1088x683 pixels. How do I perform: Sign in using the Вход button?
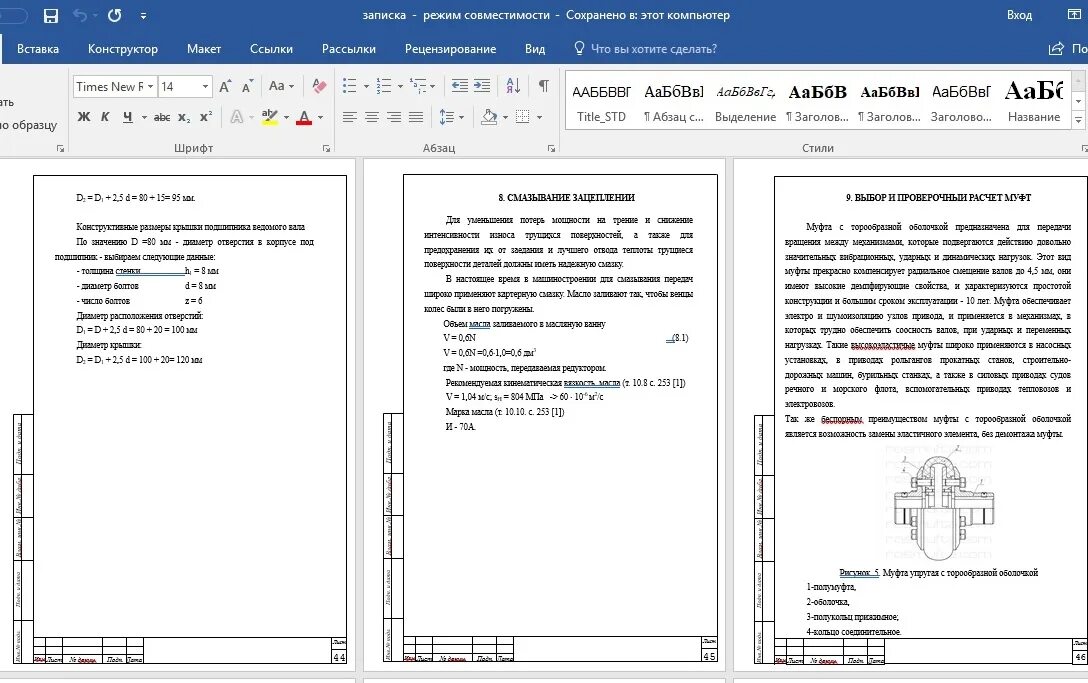tap(1019, 15)
